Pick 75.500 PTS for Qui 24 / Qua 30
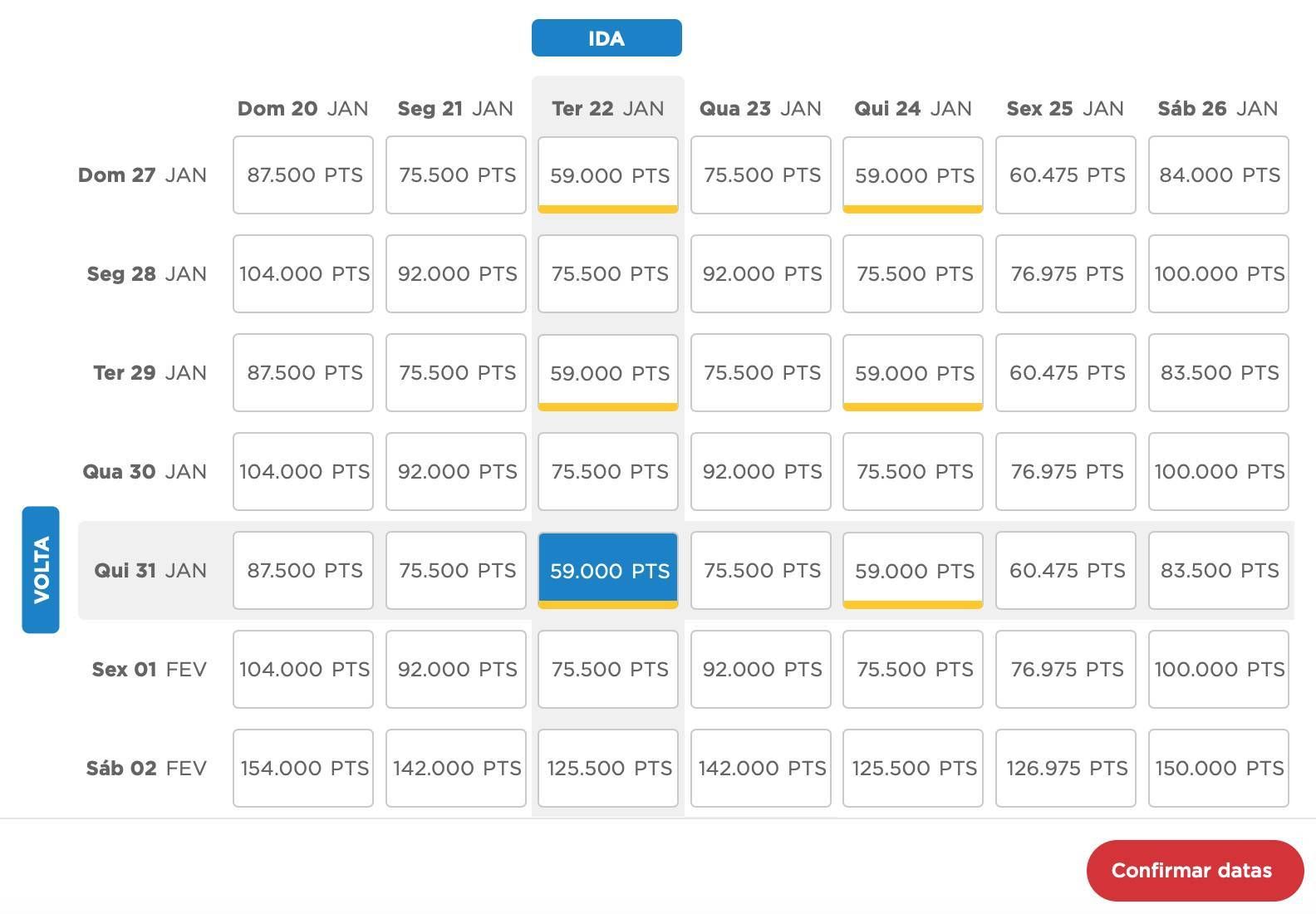The image size is (1316, 914). tap(913, 472)
